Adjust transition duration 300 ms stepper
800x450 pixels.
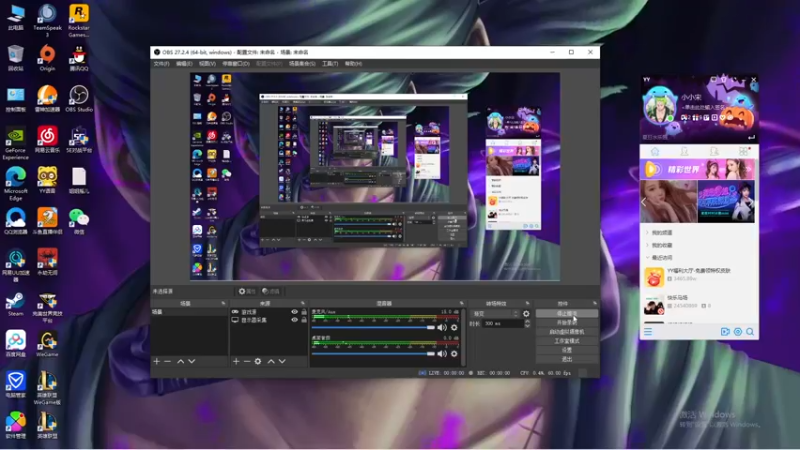(x=527, y=323)
